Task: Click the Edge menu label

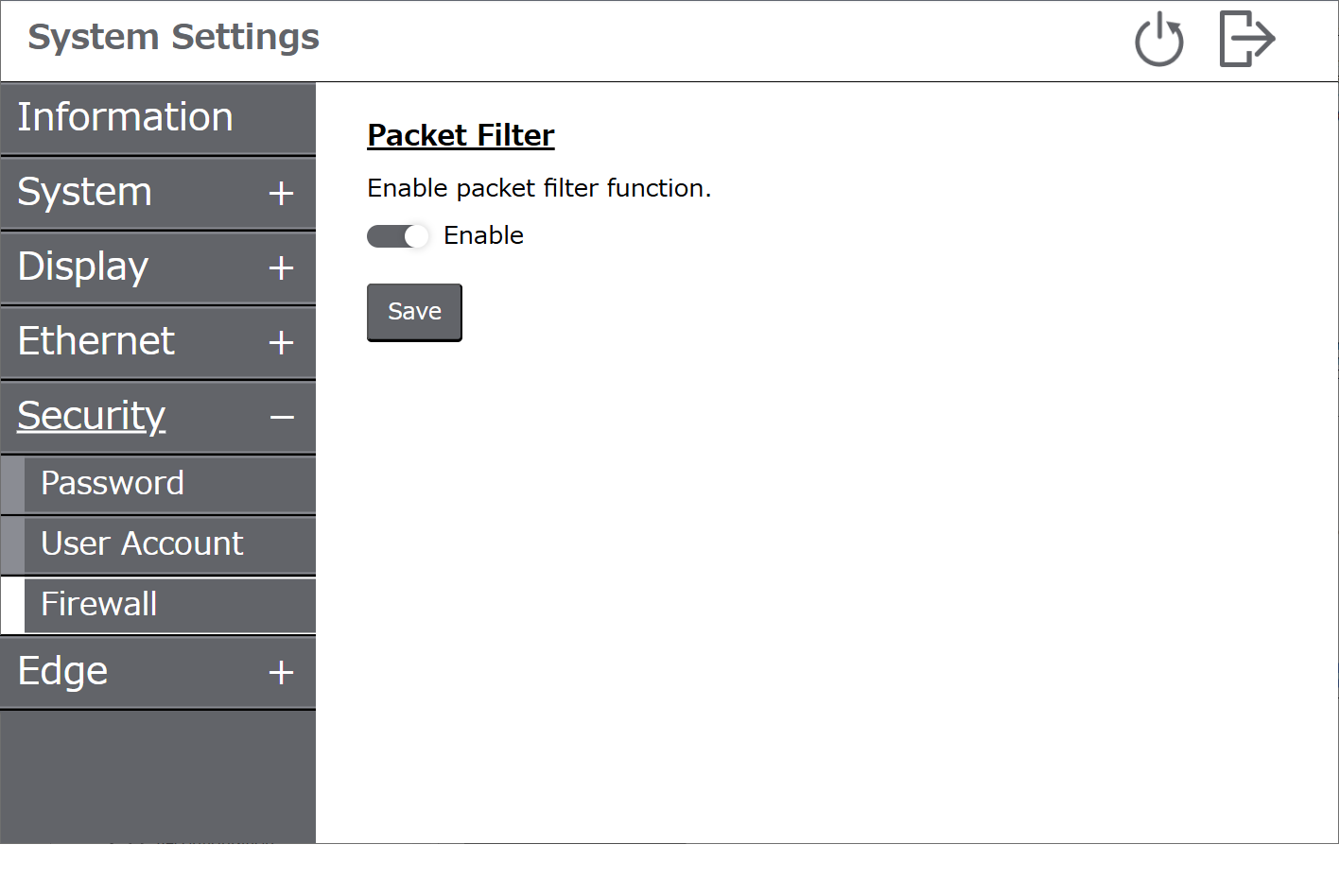Action: click(x=62, y=672)
